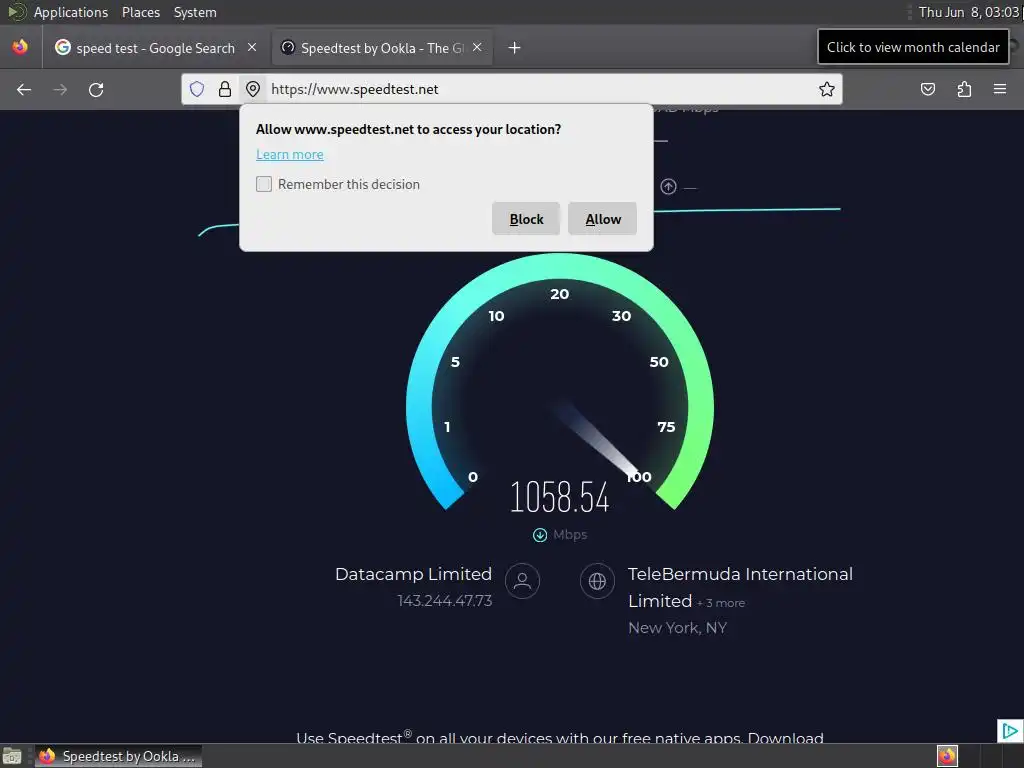Select the Speedtest by Ookla tab
This screenshot has height=768, width=1024.
382,48
